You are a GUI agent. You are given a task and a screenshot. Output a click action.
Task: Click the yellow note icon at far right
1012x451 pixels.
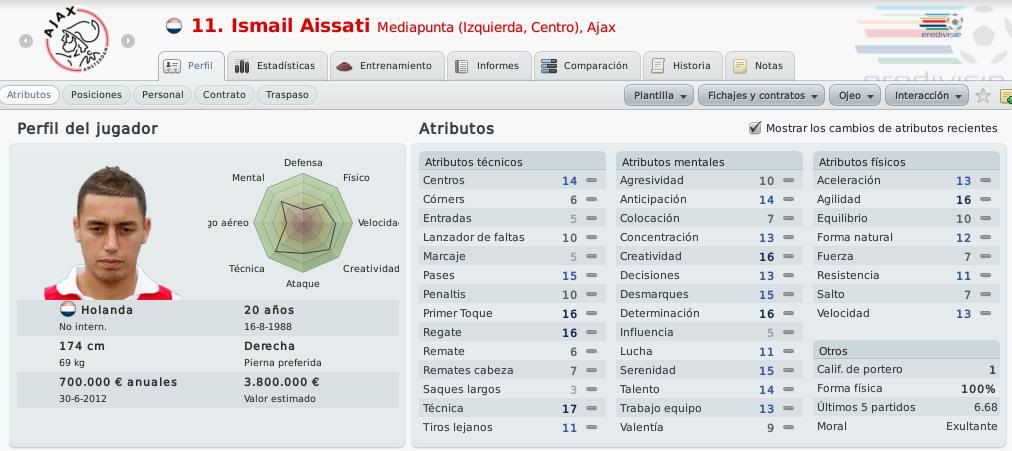1006,96
